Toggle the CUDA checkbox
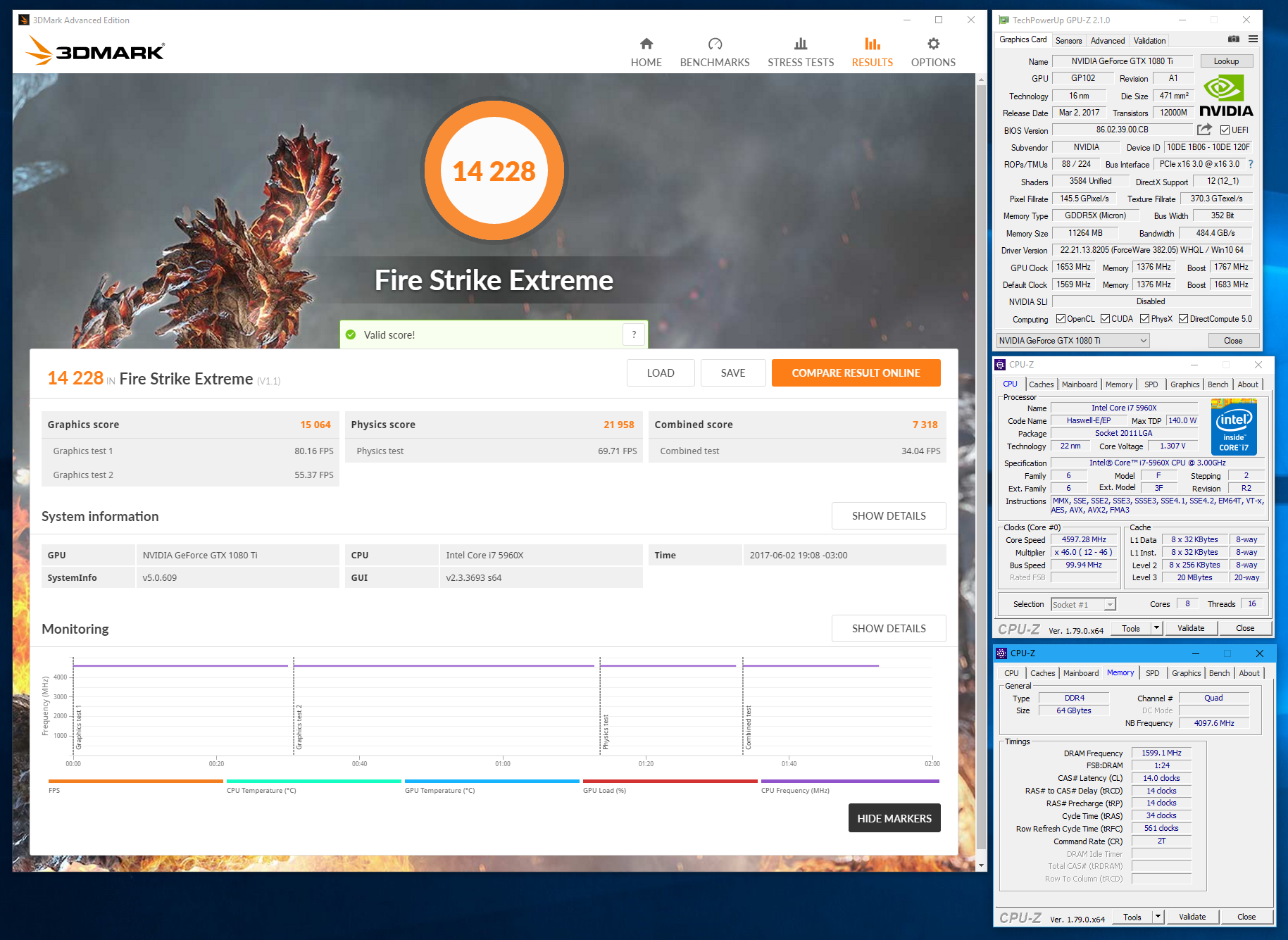 (x=1106, y=319)
